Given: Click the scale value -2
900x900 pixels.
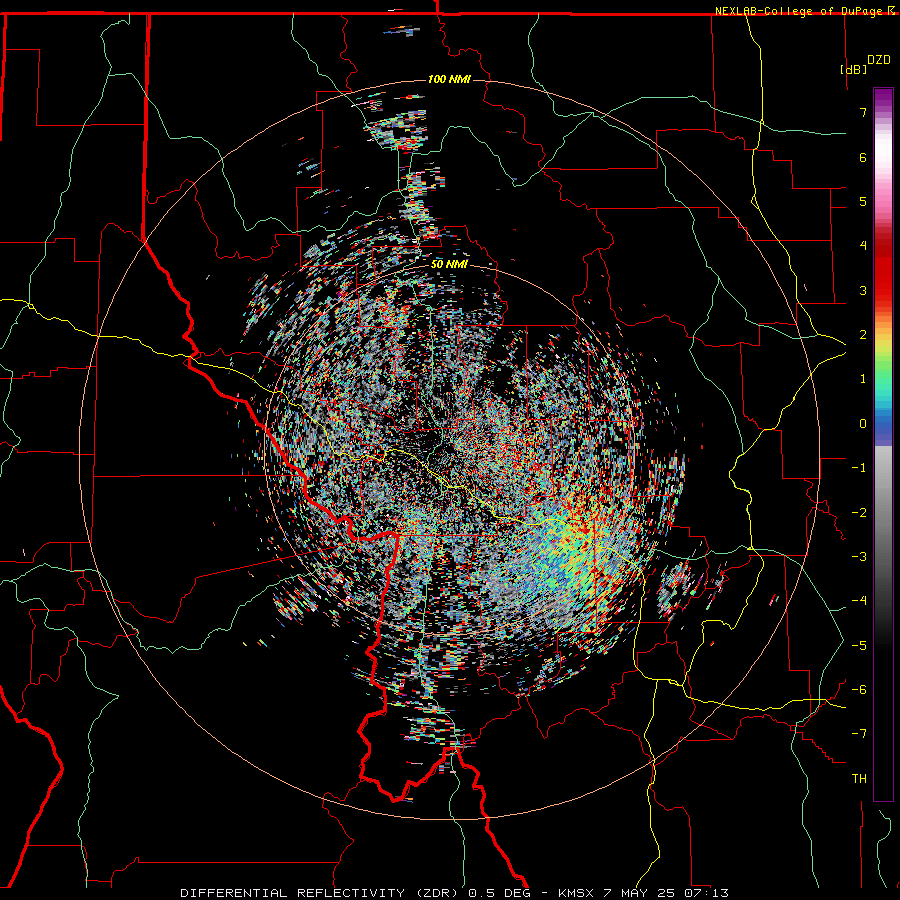Looking at the screenshot, I should (859, 513).
